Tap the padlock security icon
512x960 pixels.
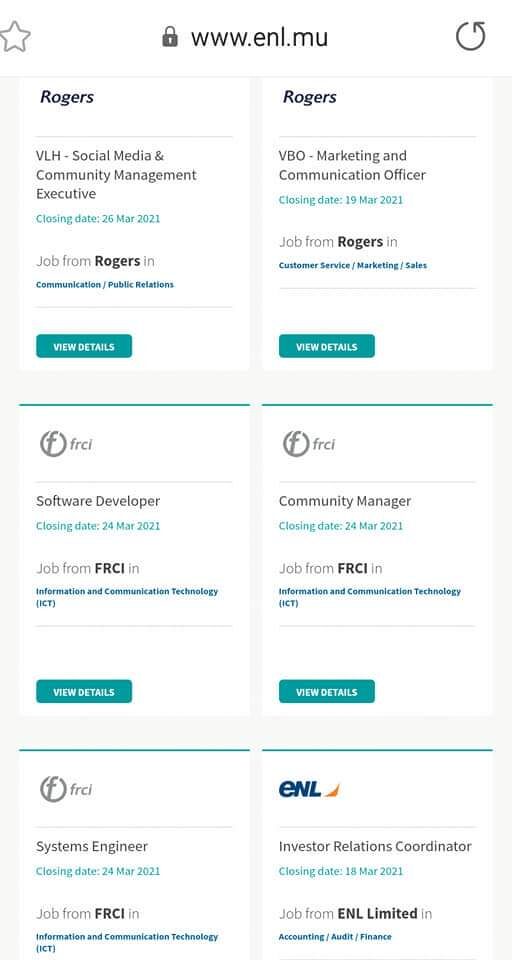click(x=170, y=37)
